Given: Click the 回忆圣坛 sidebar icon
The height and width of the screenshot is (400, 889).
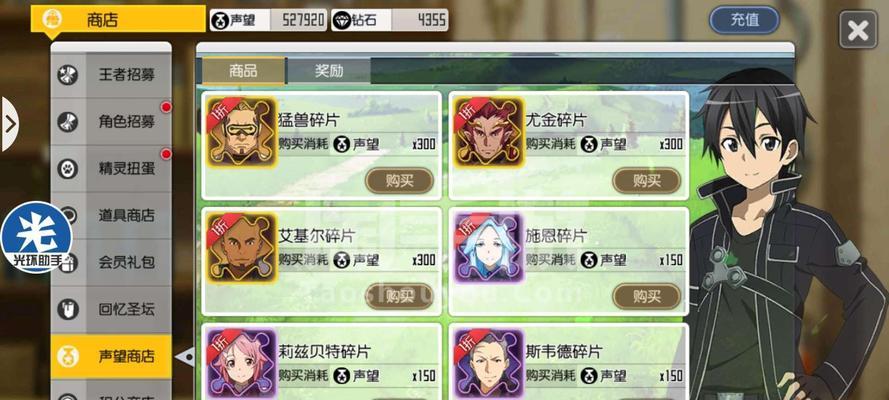Looking at the screenshot, I should 68,310.
